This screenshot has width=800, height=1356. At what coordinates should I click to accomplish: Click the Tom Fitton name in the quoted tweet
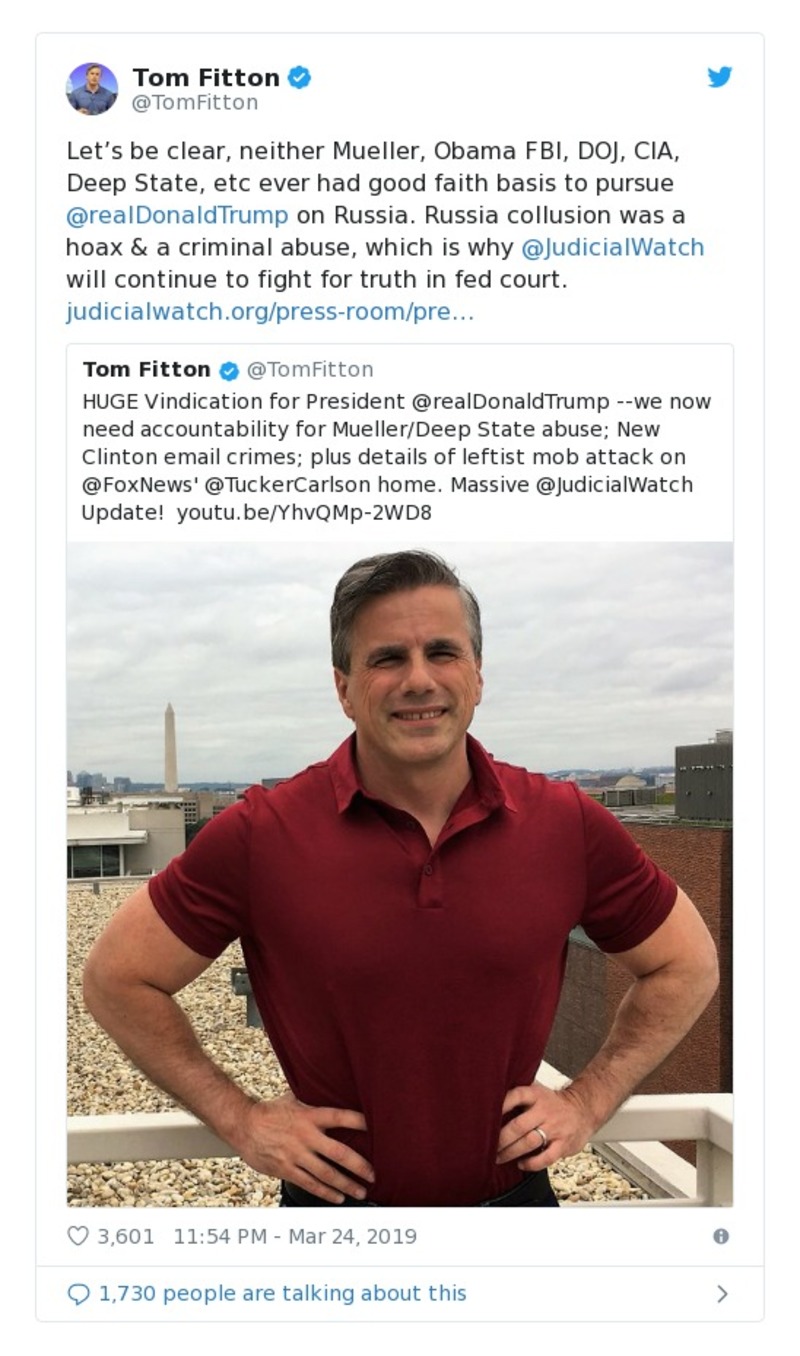tap(146, 370)
